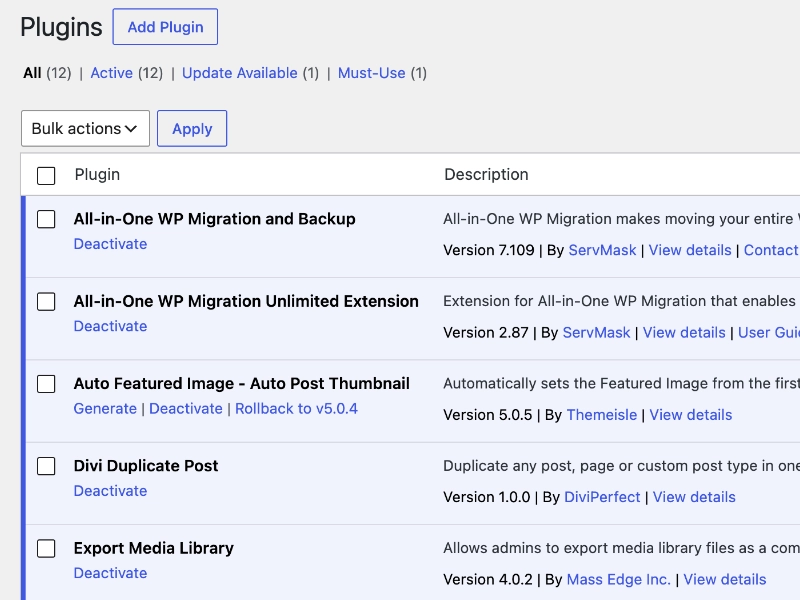Open ServMask author link for version 7.109
Image resolution: width=800 pixels, height=600 pixels.
tap(602, 250)
